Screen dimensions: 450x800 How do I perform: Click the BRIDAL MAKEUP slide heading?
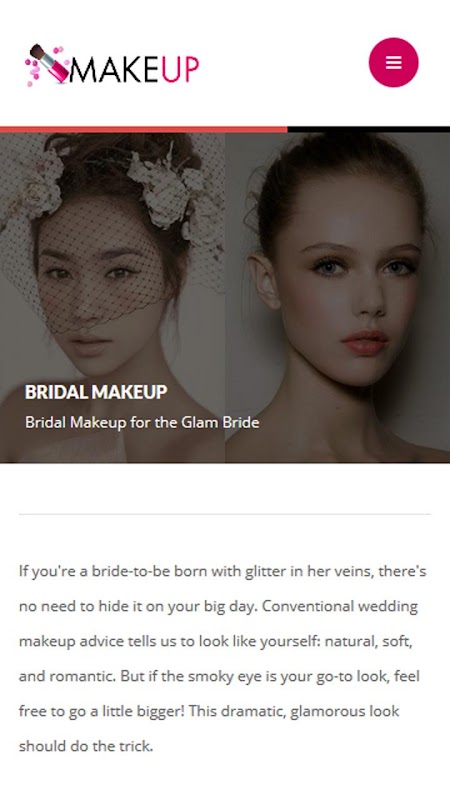point(96,392)
